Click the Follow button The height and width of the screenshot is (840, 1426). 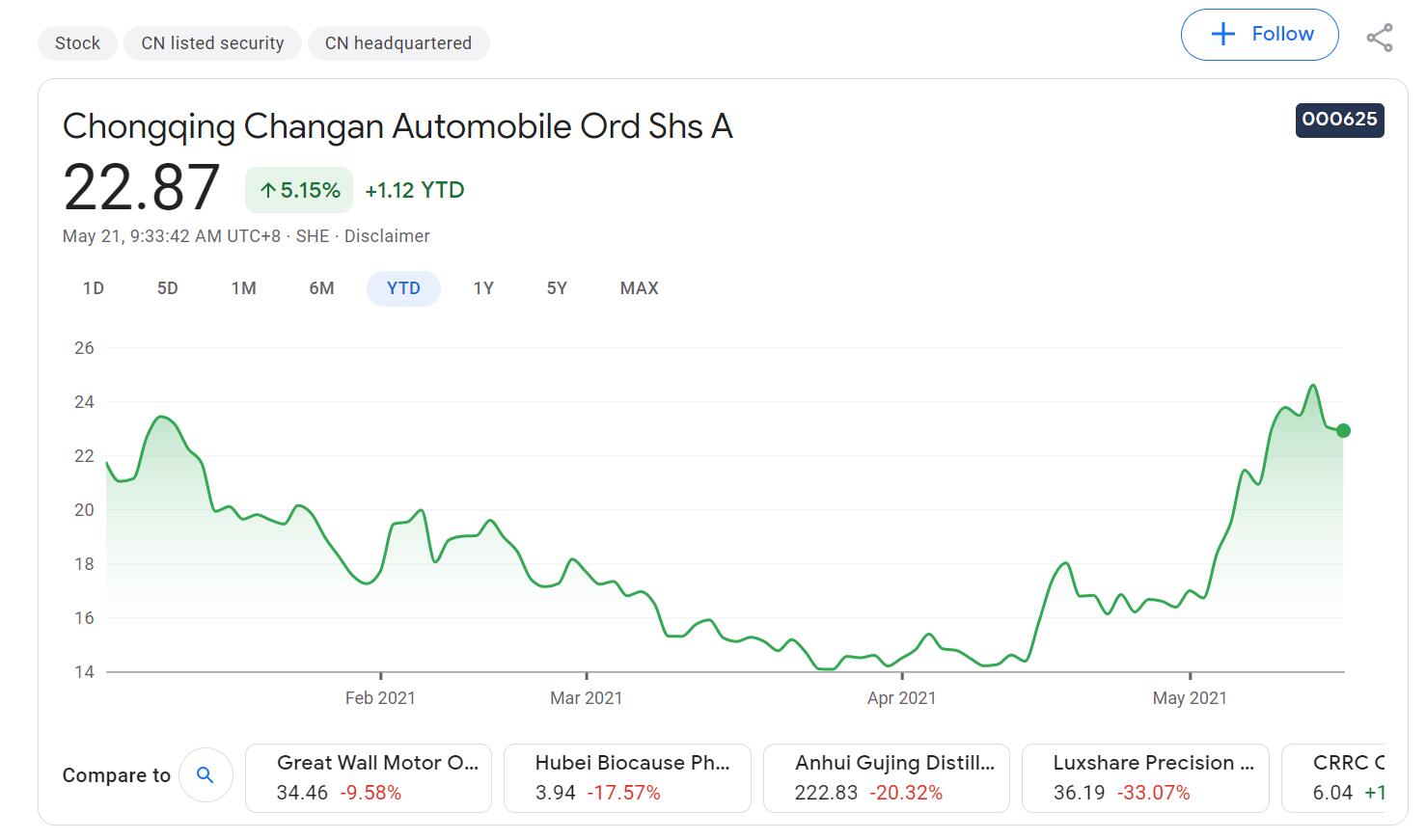coord(1259,33)
